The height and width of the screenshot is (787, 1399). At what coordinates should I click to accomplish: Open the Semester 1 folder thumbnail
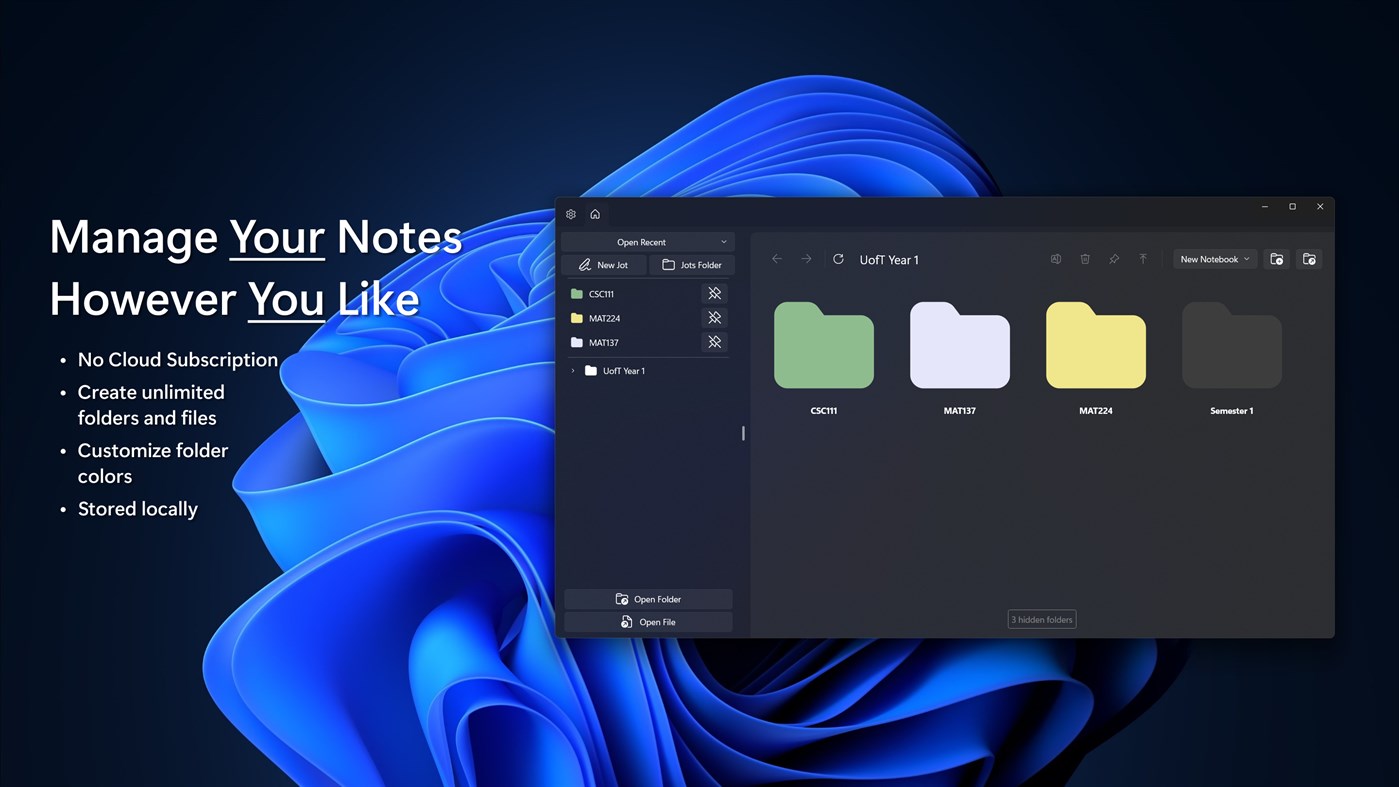point(1231,345)
